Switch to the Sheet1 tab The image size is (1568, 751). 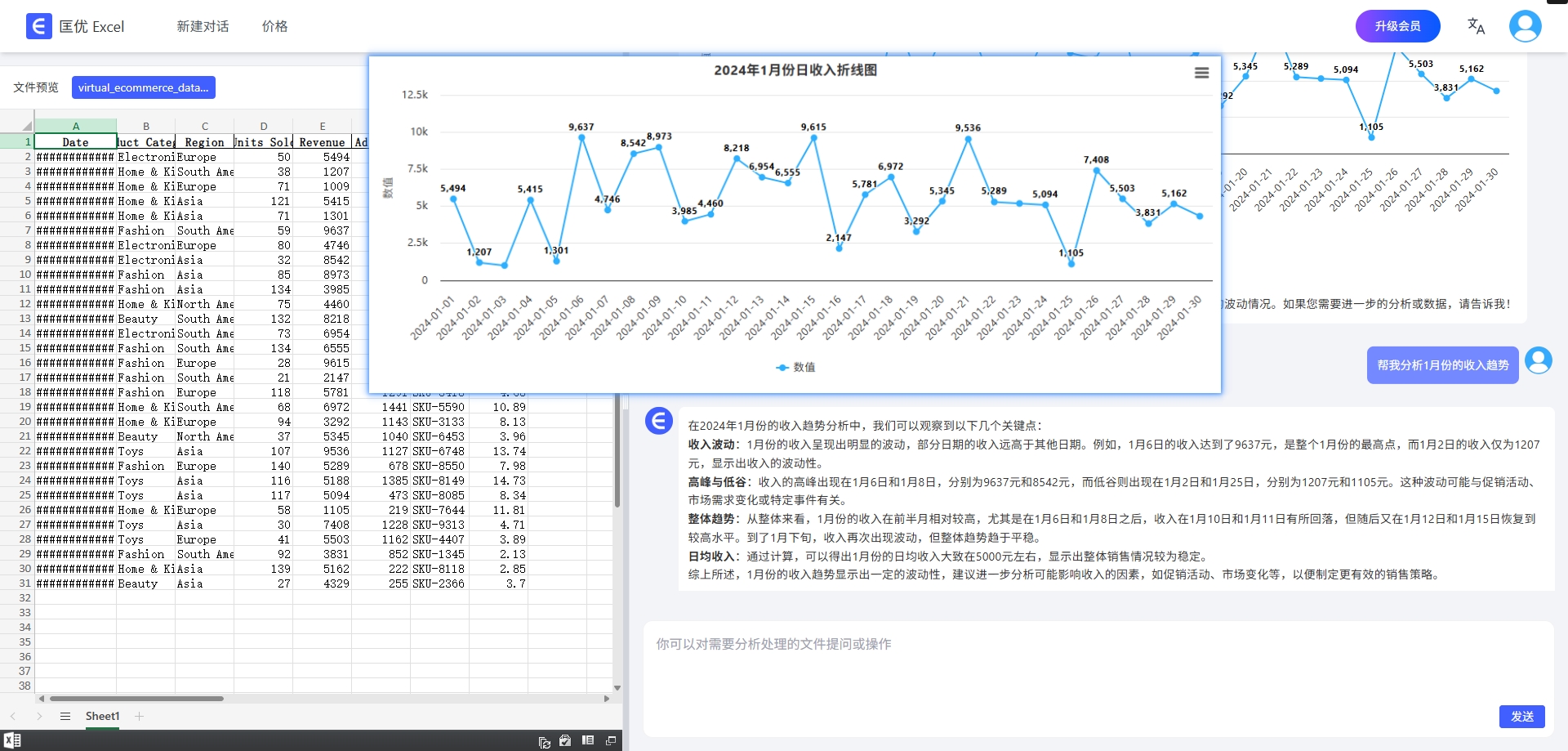coord(102,717)
